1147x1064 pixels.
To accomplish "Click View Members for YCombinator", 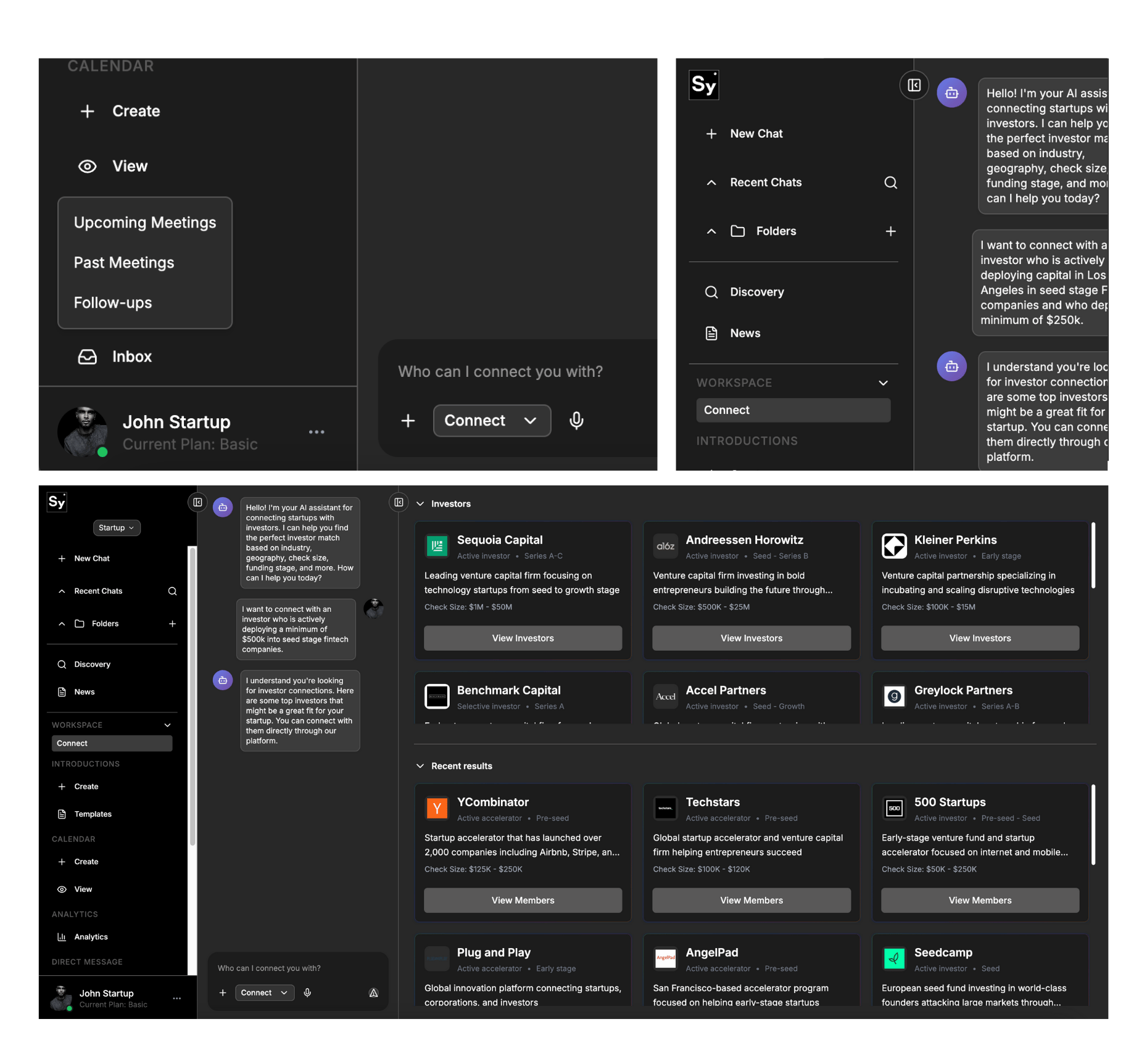I will click(x=523, y=901).
